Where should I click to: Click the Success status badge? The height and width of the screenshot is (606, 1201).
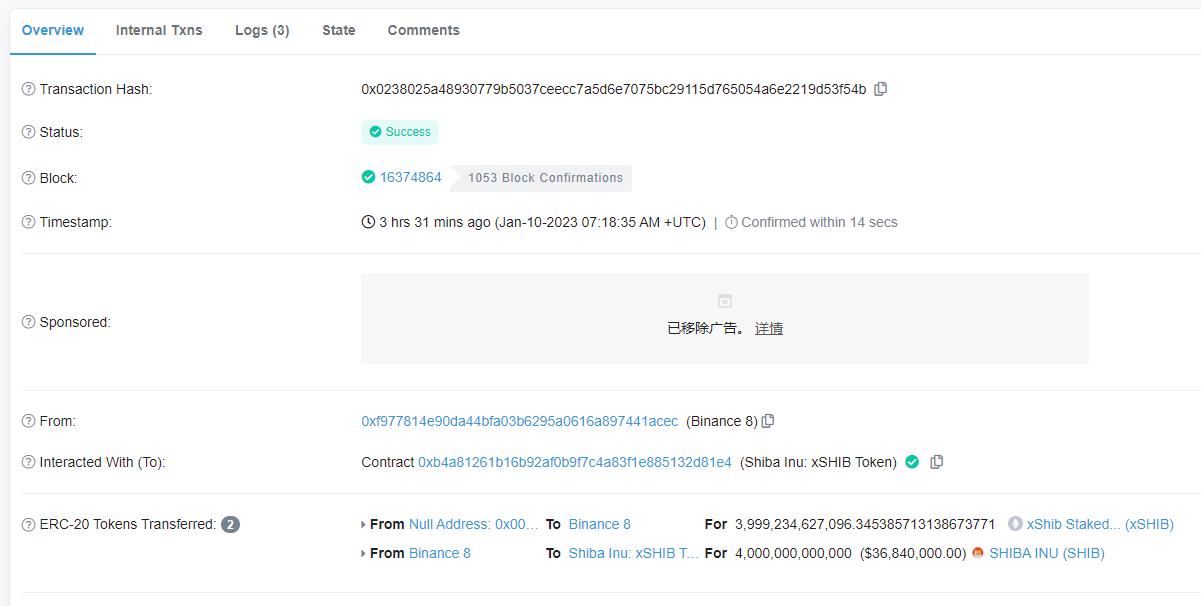tap(400, 131)
